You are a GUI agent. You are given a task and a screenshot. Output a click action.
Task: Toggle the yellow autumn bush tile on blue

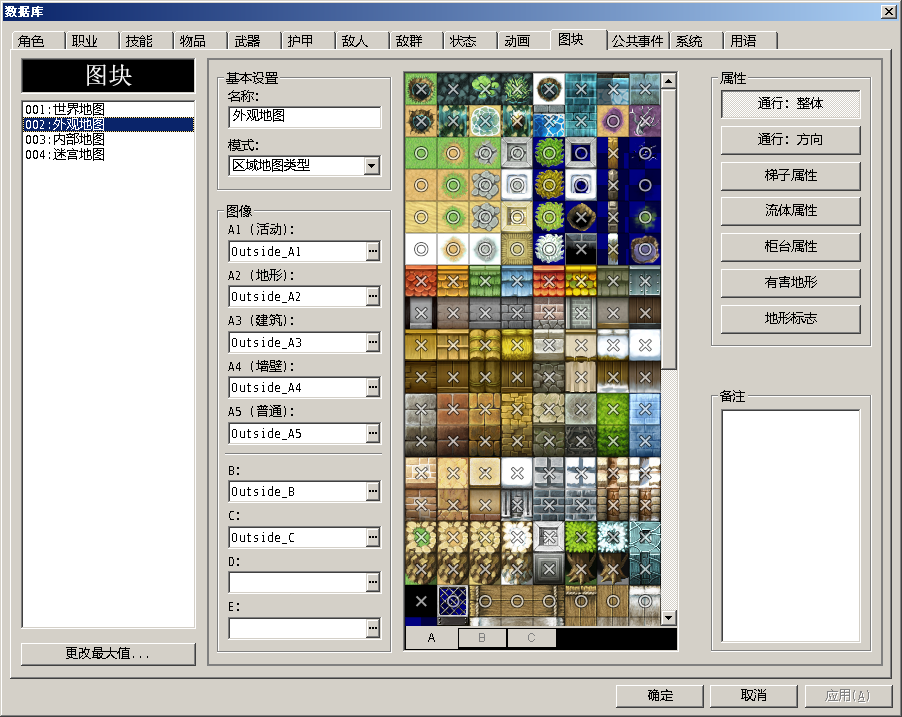pos(549,185)
